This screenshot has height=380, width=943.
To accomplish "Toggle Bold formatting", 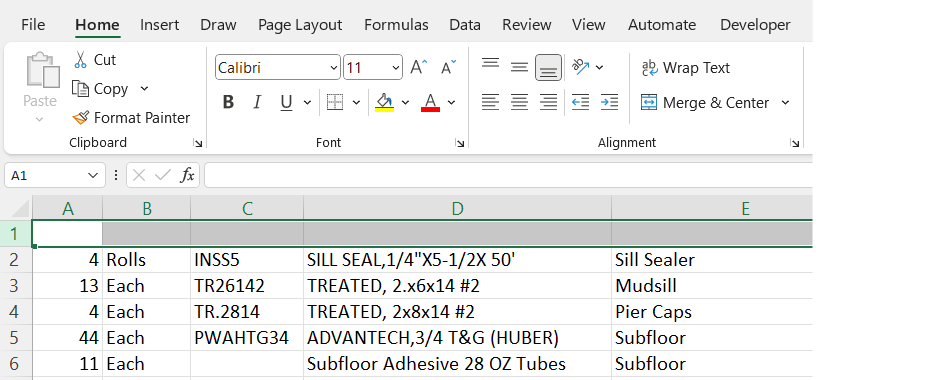I will click(228, 103).
